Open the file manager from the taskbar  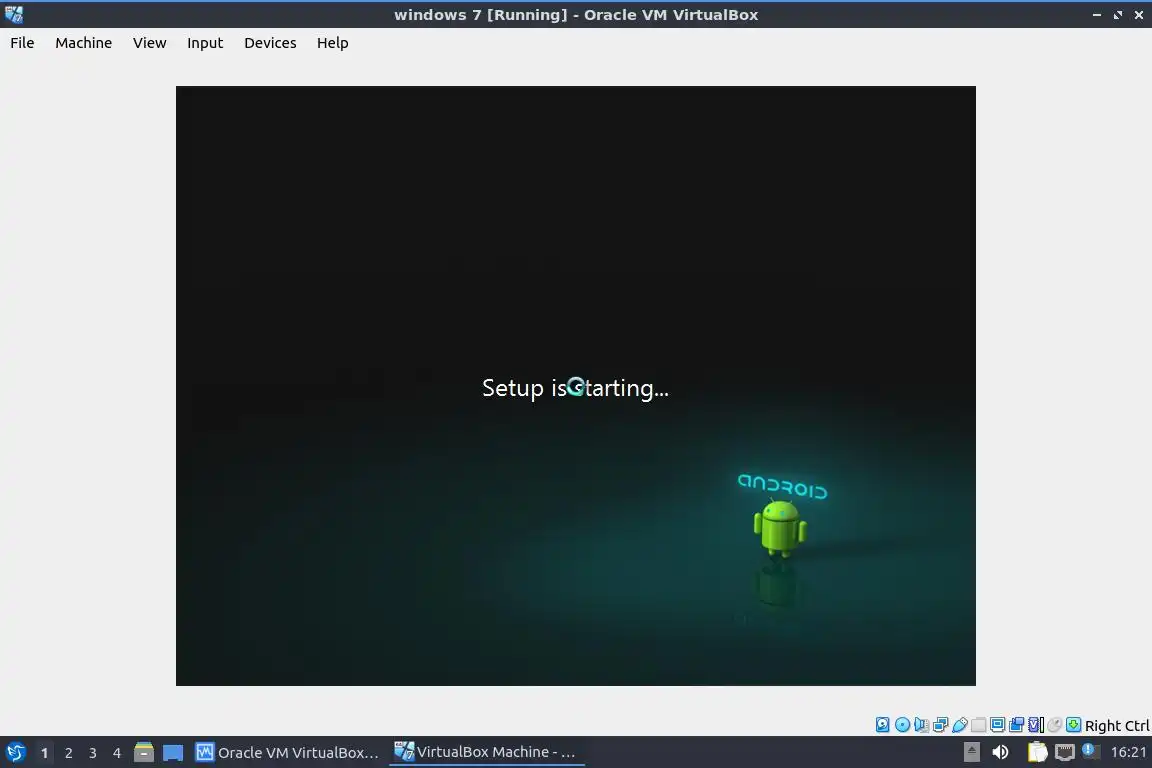[x=144, y=752]
